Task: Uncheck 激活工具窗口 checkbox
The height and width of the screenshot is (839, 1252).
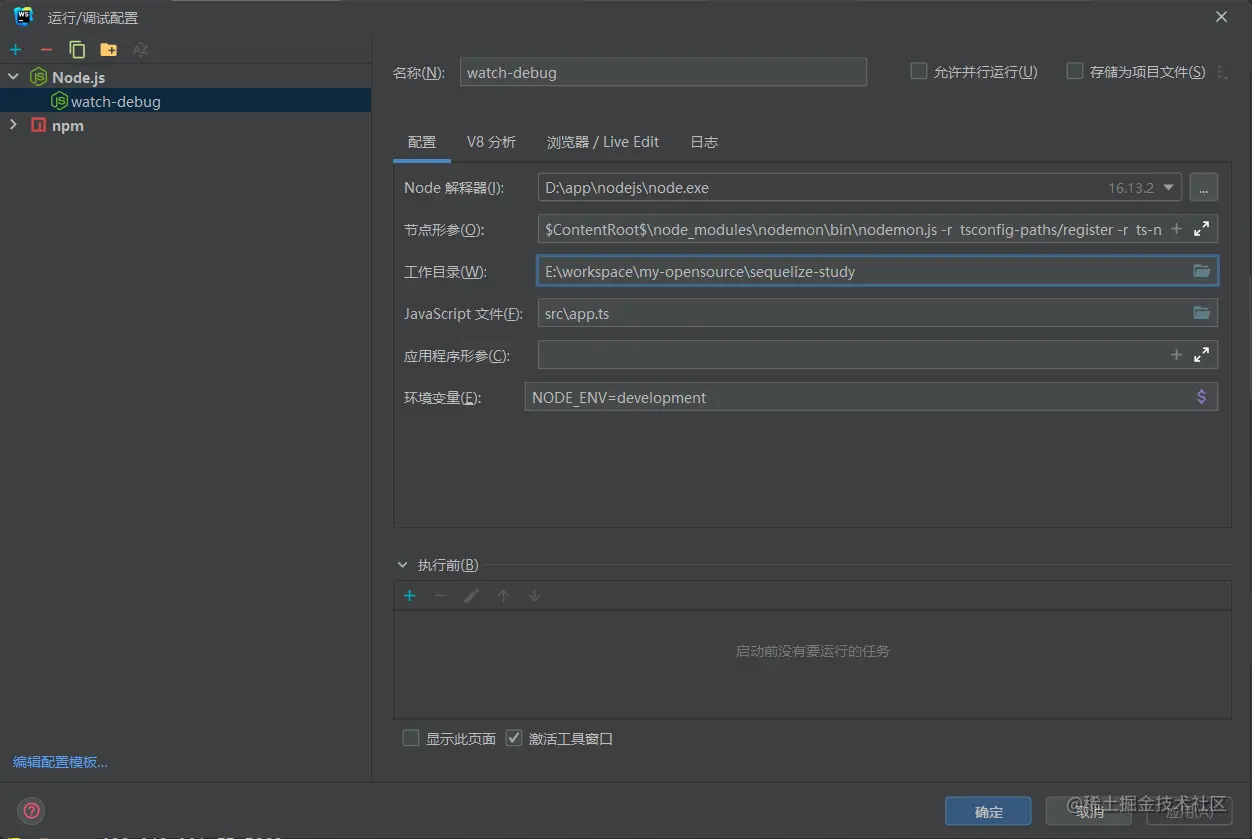Action: [514, 738]
